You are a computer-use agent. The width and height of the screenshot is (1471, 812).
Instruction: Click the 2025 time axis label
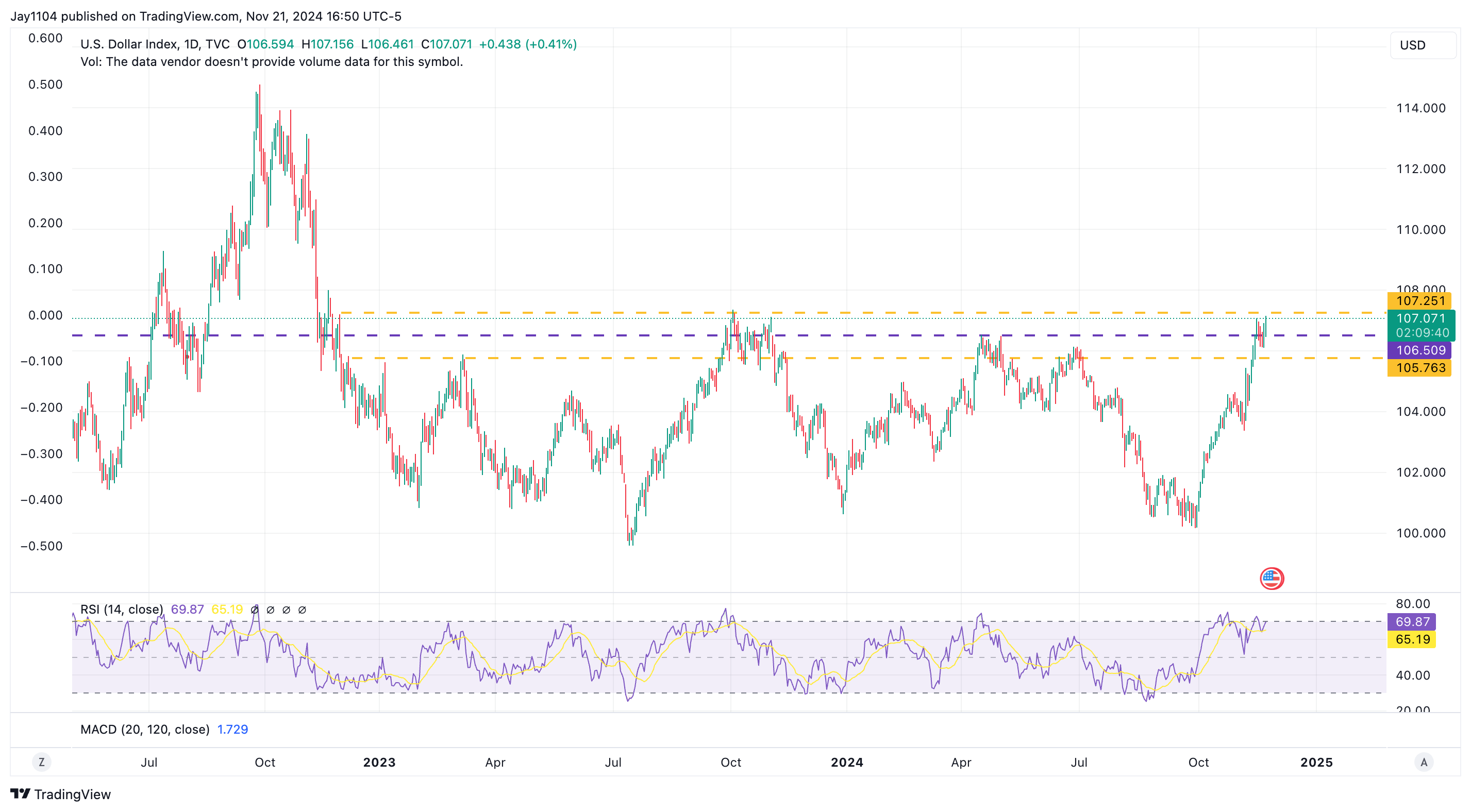[1316, 763]
